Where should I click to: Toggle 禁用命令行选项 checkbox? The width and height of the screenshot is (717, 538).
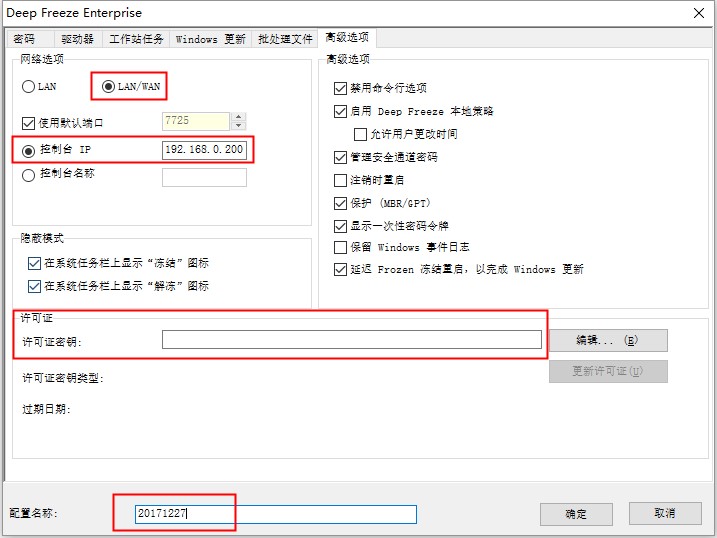point(341,88)
